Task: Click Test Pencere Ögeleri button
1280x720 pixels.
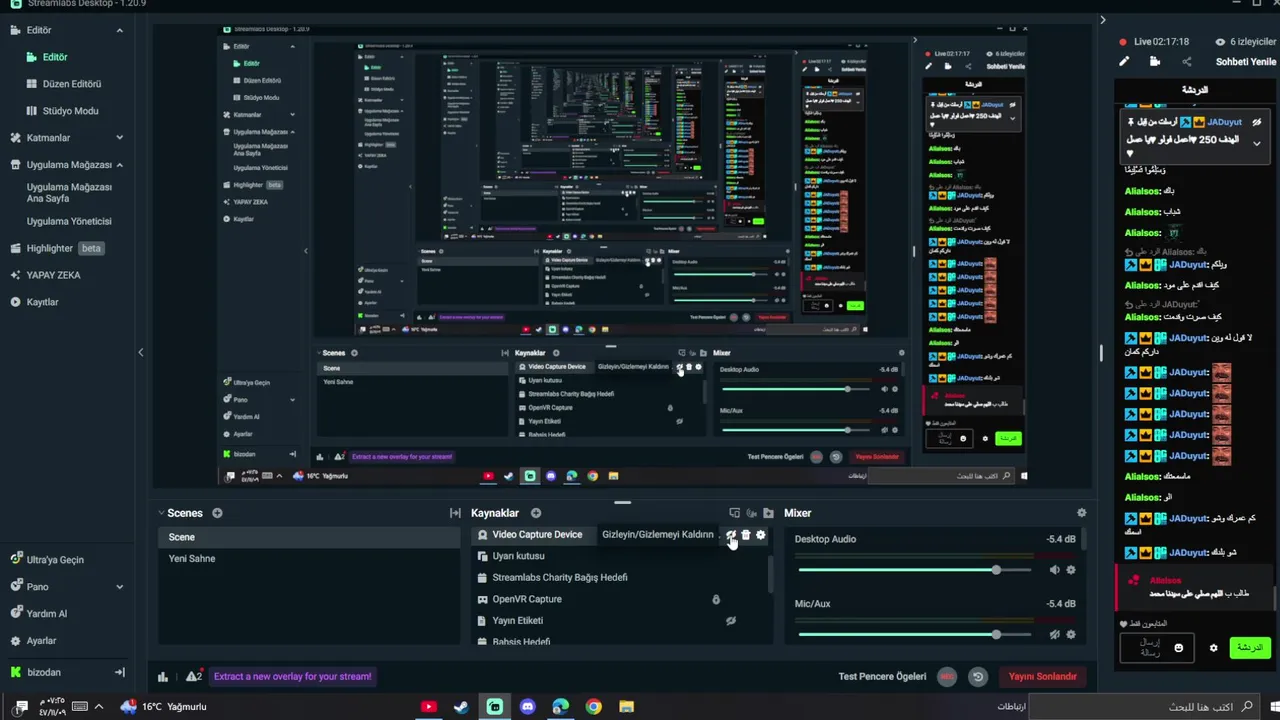Action: tap(882, 677)
